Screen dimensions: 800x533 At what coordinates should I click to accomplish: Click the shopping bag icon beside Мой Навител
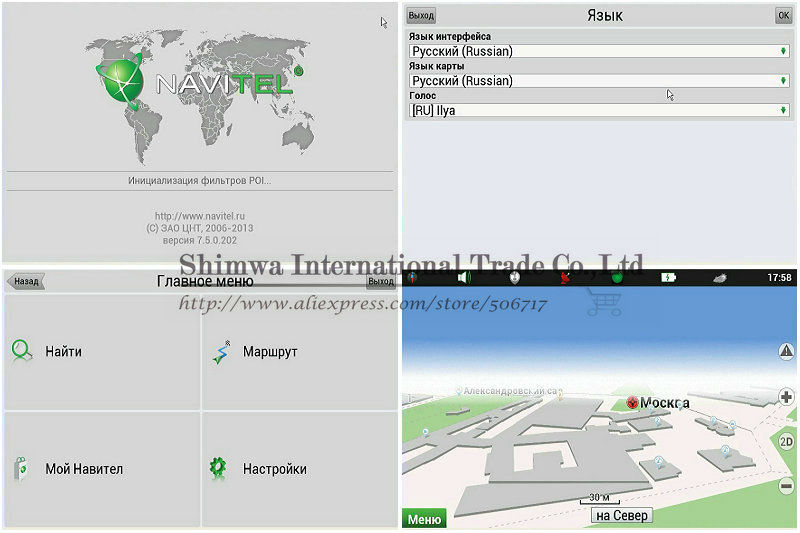click(x=21, y=469)
